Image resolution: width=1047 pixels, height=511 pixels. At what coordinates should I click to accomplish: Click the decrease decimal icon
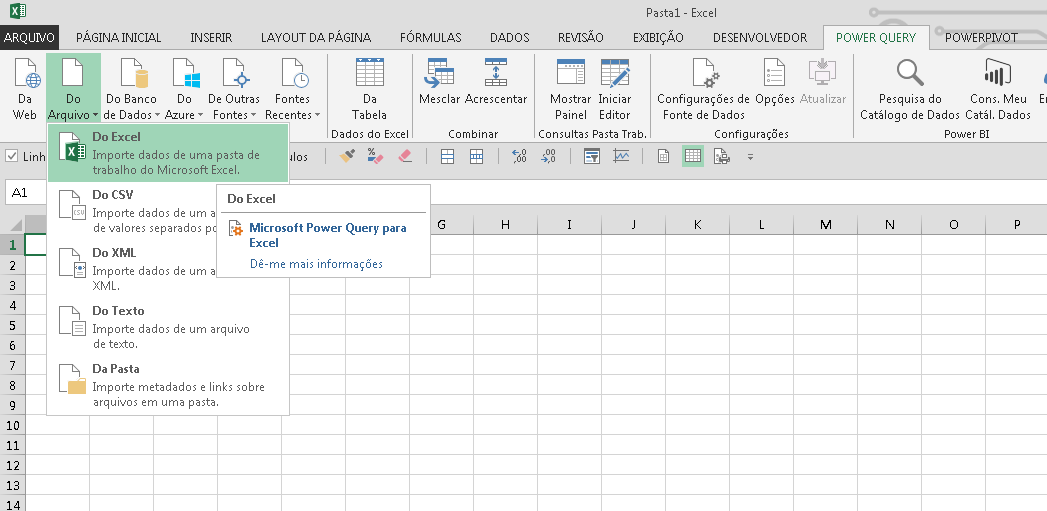548,156
